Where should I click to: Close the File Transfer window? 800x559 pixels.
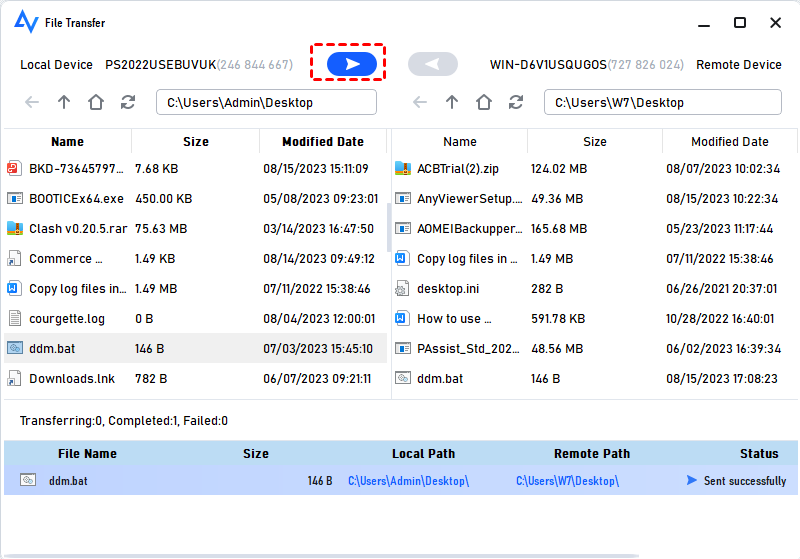pyautogui.click(x=776, y=23)
